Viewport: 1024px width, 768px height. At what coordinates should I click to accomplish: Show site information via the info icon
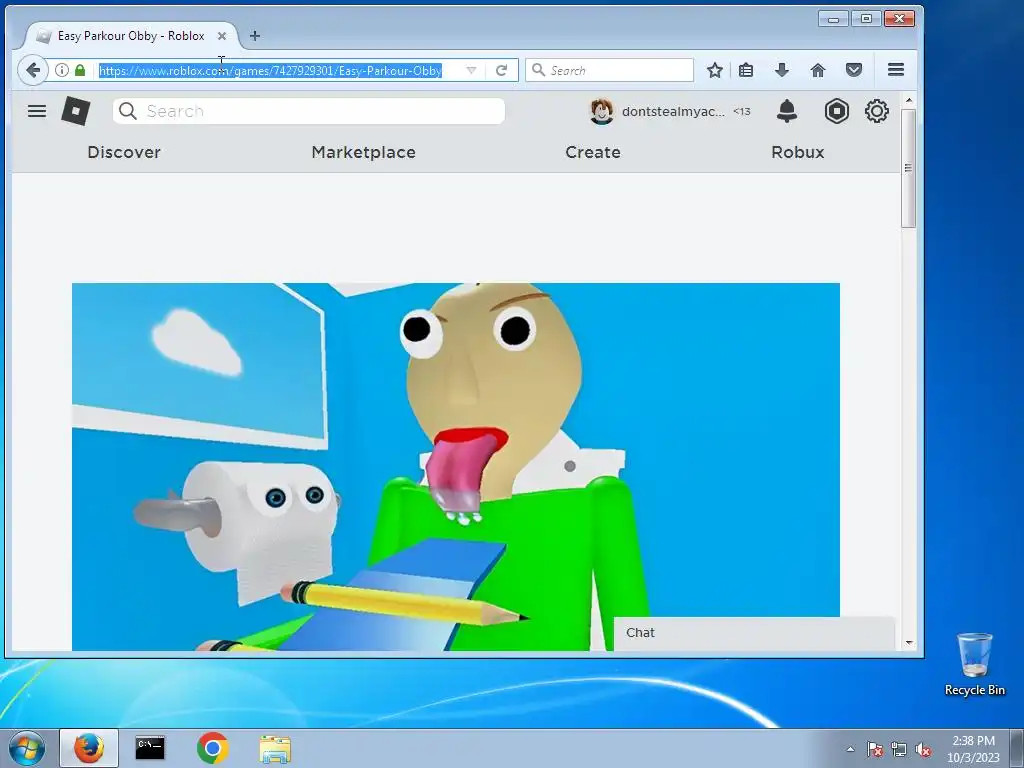(x=62, y=70)
